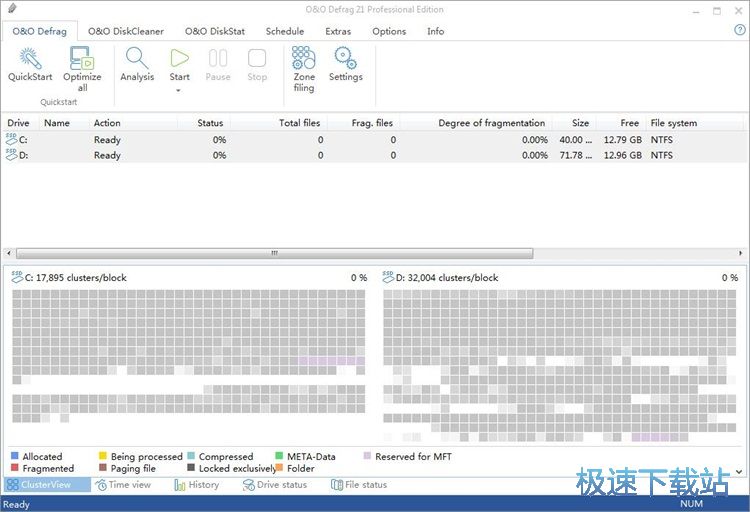Sort by Size column header
Screen dimensions: 750x512
(581, 123)
